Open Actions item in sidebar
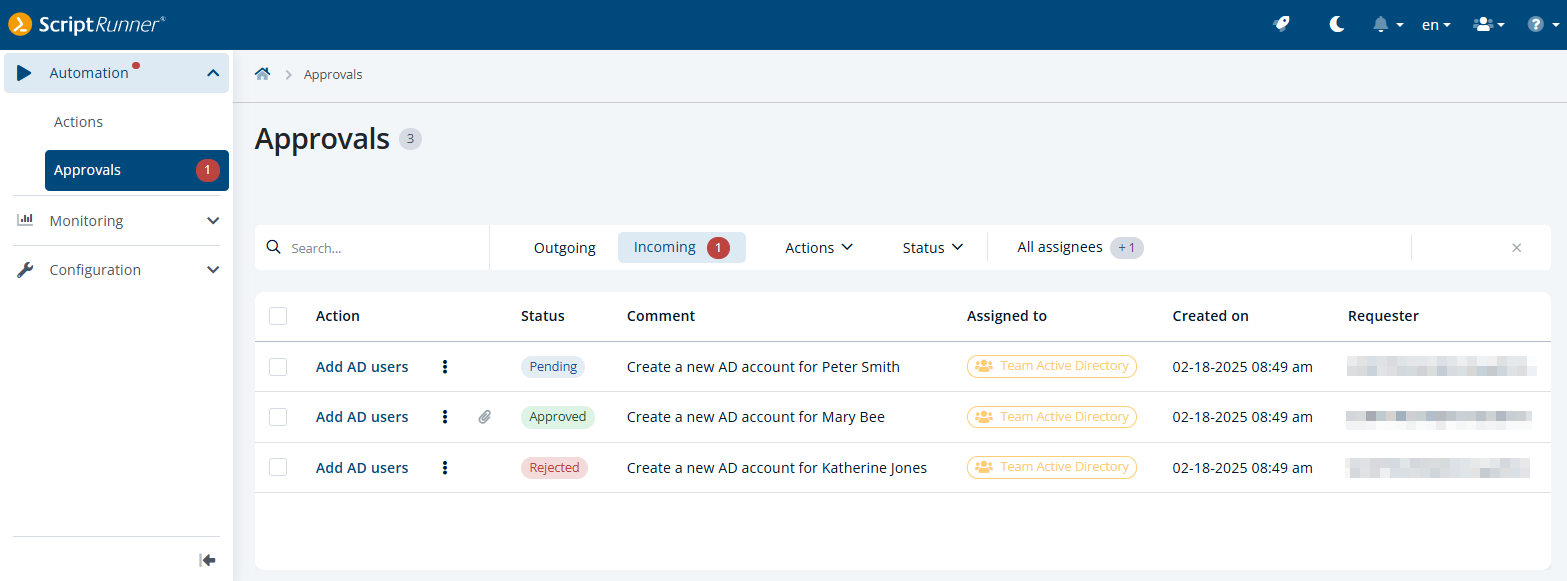1567x581 pixels. (79, 122)
